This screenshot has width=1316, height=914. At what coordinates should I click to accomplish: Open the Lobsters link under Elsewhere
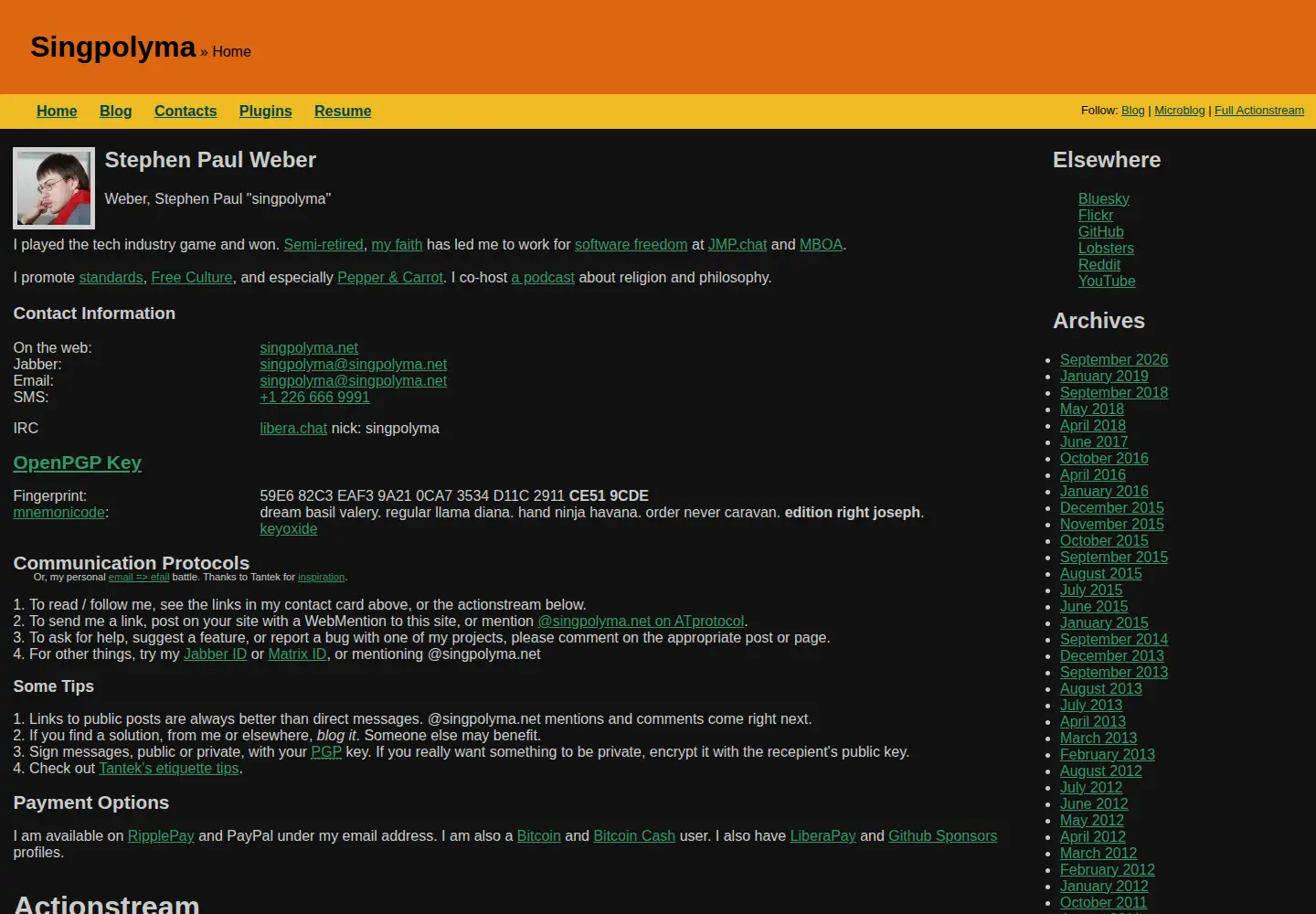coord(1106,249)
